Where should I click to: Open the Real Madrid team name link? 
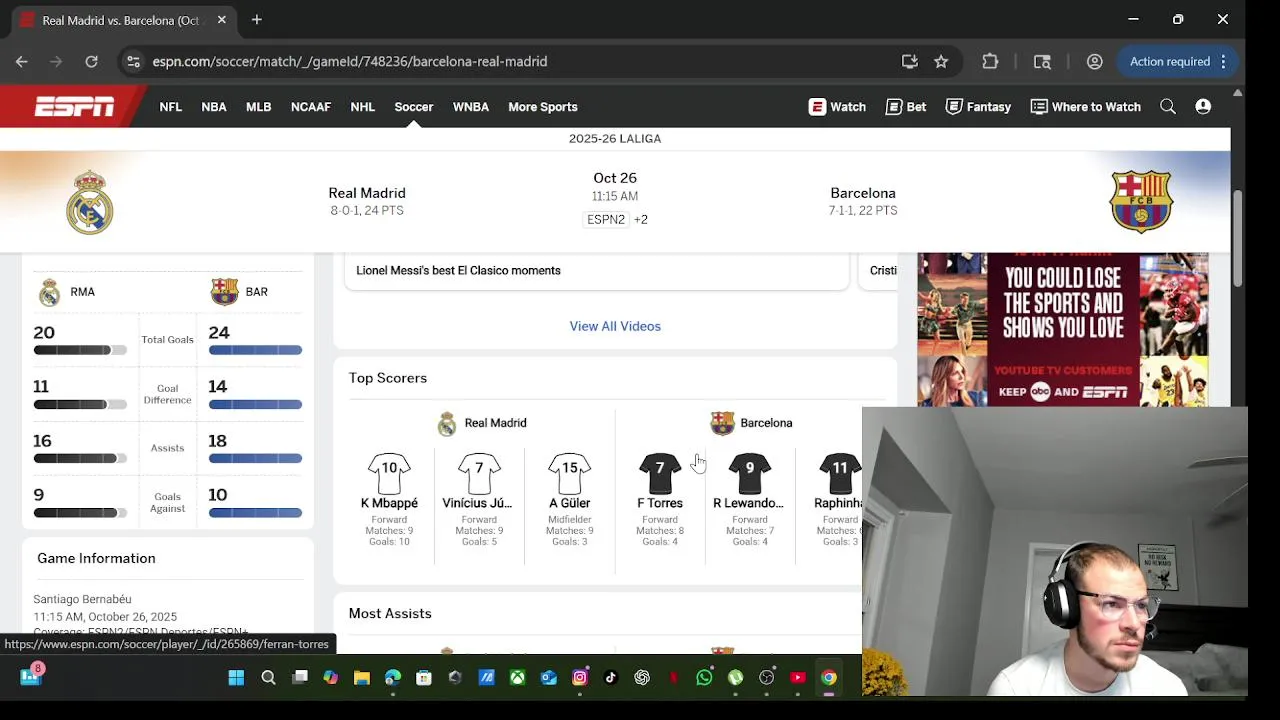click(x=367, y=193)
